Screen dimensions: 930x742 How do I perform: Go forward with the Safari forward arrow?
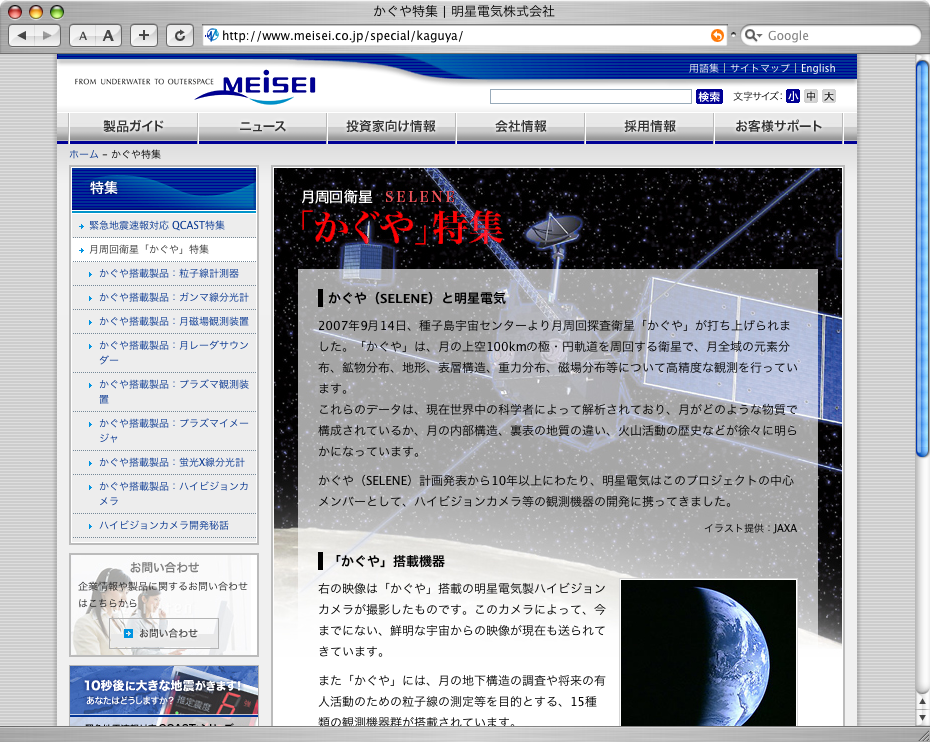(47, 36)
